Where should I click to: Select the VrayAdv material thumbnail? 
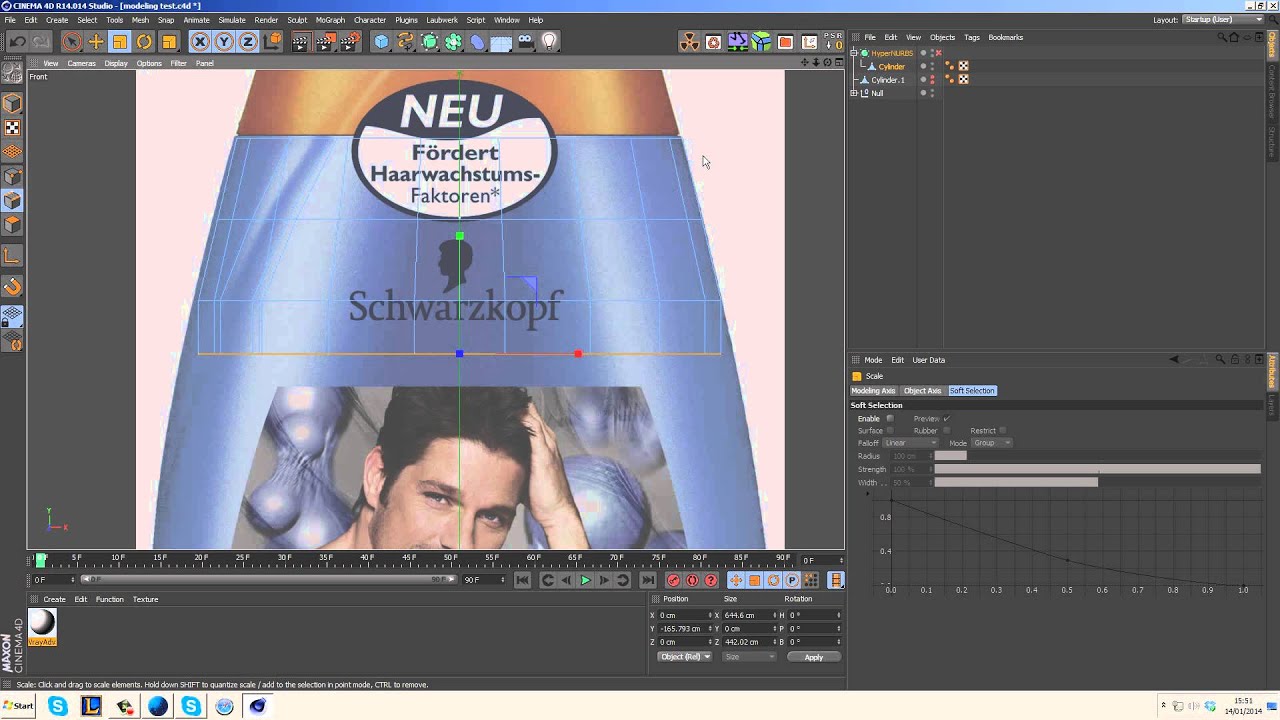click(x=42, y=627)
